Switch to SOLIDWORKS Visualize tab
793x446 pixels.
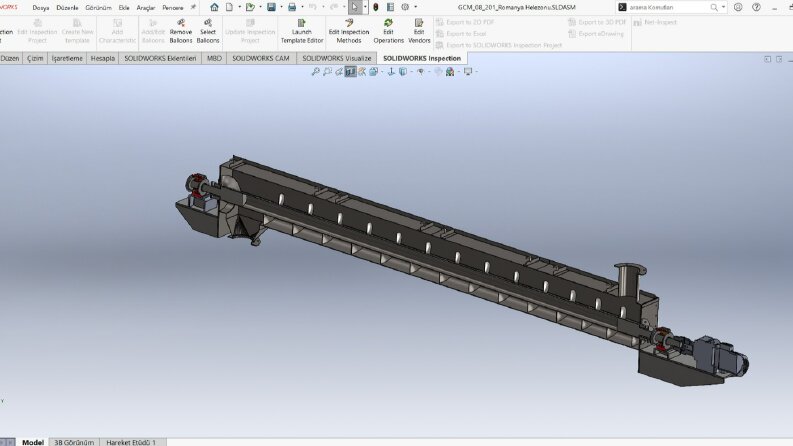(337, 58)
